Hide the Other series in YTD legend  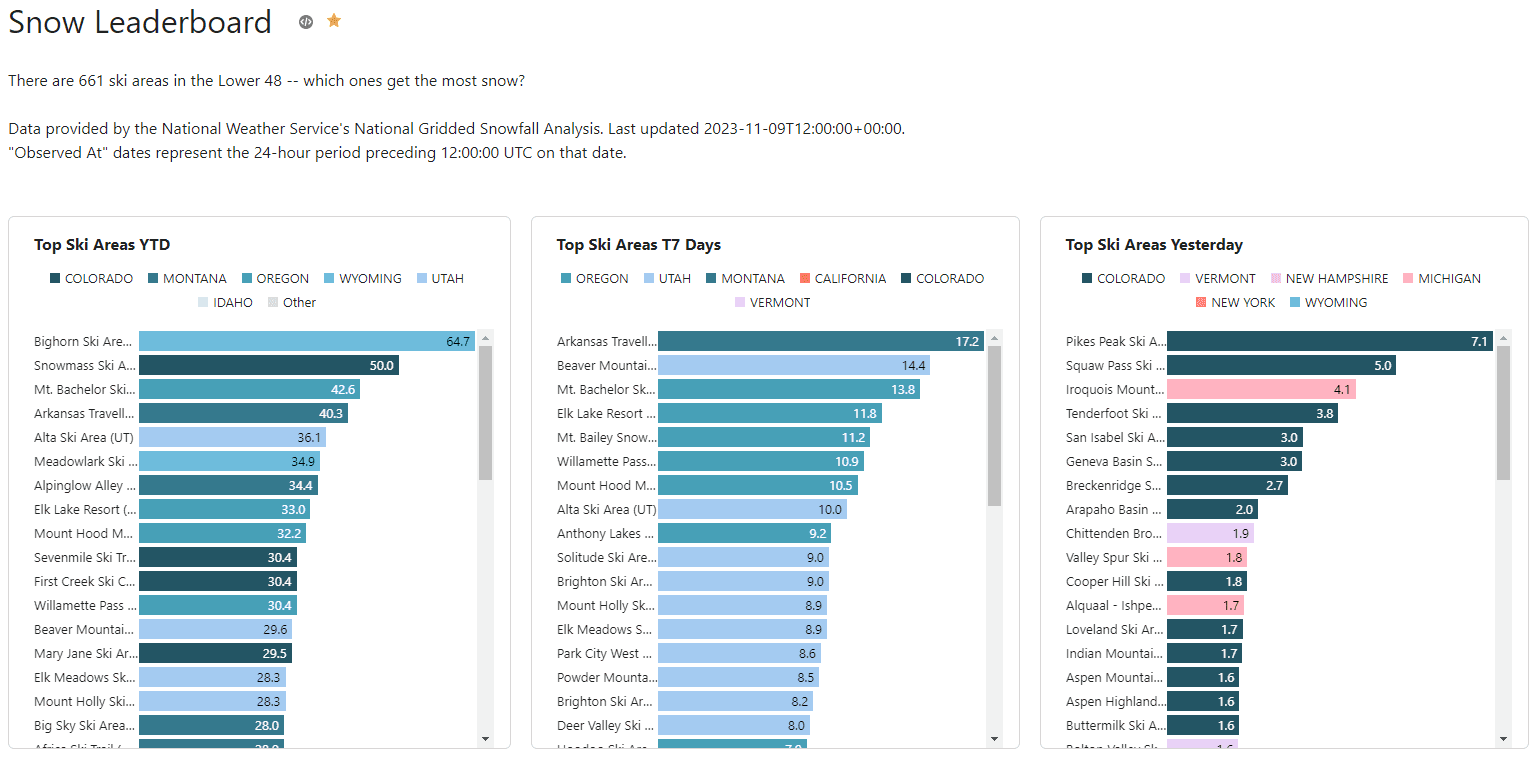[298, 303]
